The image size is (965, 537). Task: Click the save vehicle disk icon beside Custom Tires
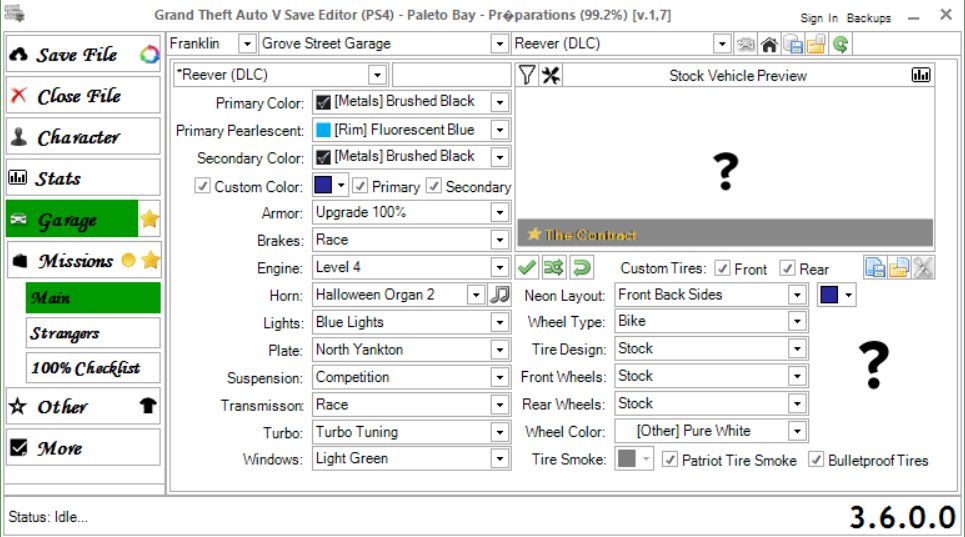tap(875, 268)
